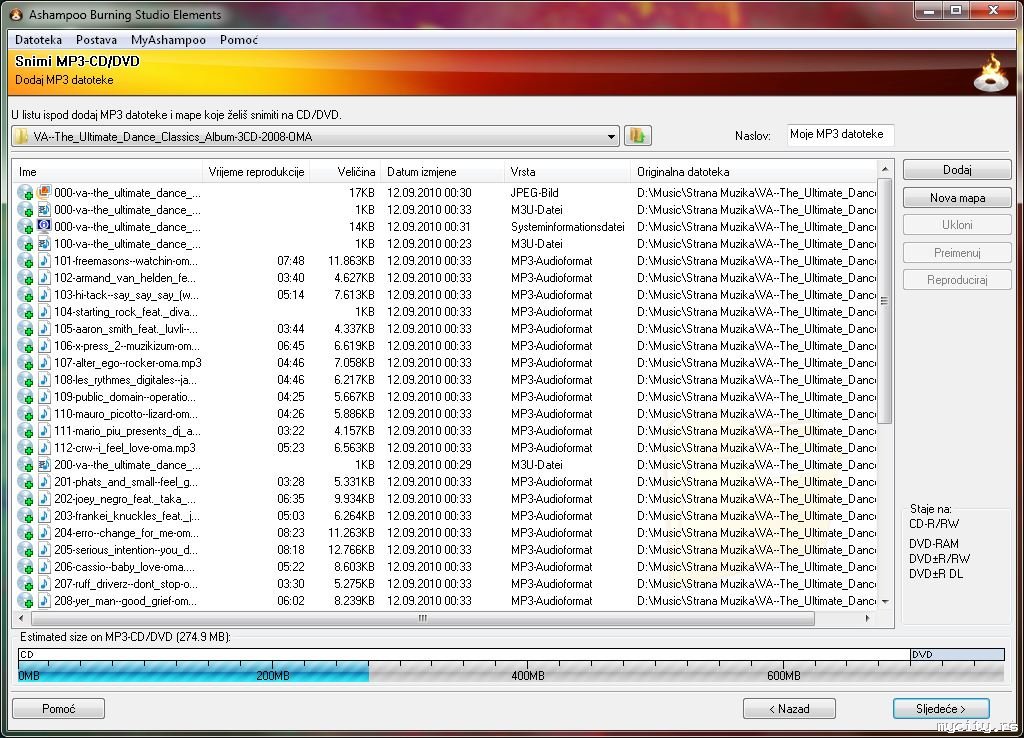Viewport: 1024px width, 738px height.
Task: Click the 12.766KB size cell
Action: (x=351, y=549)
